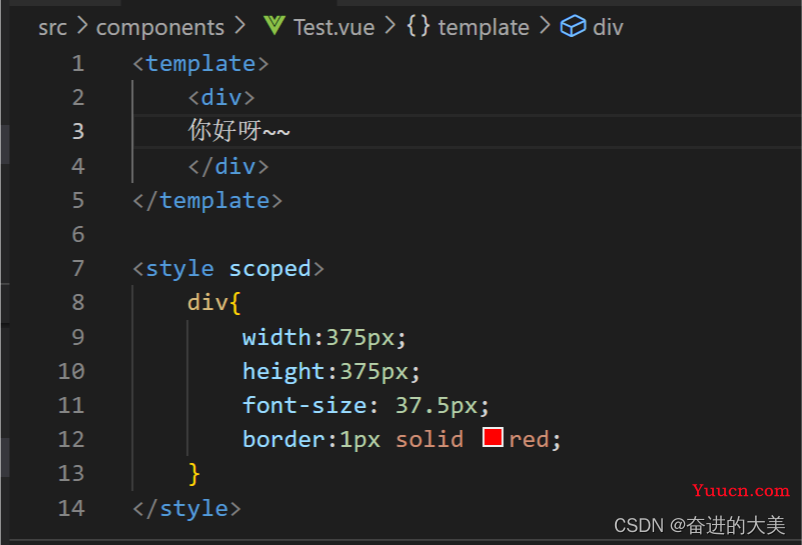Expand the chevron after Test.vue

coord(390,26)
